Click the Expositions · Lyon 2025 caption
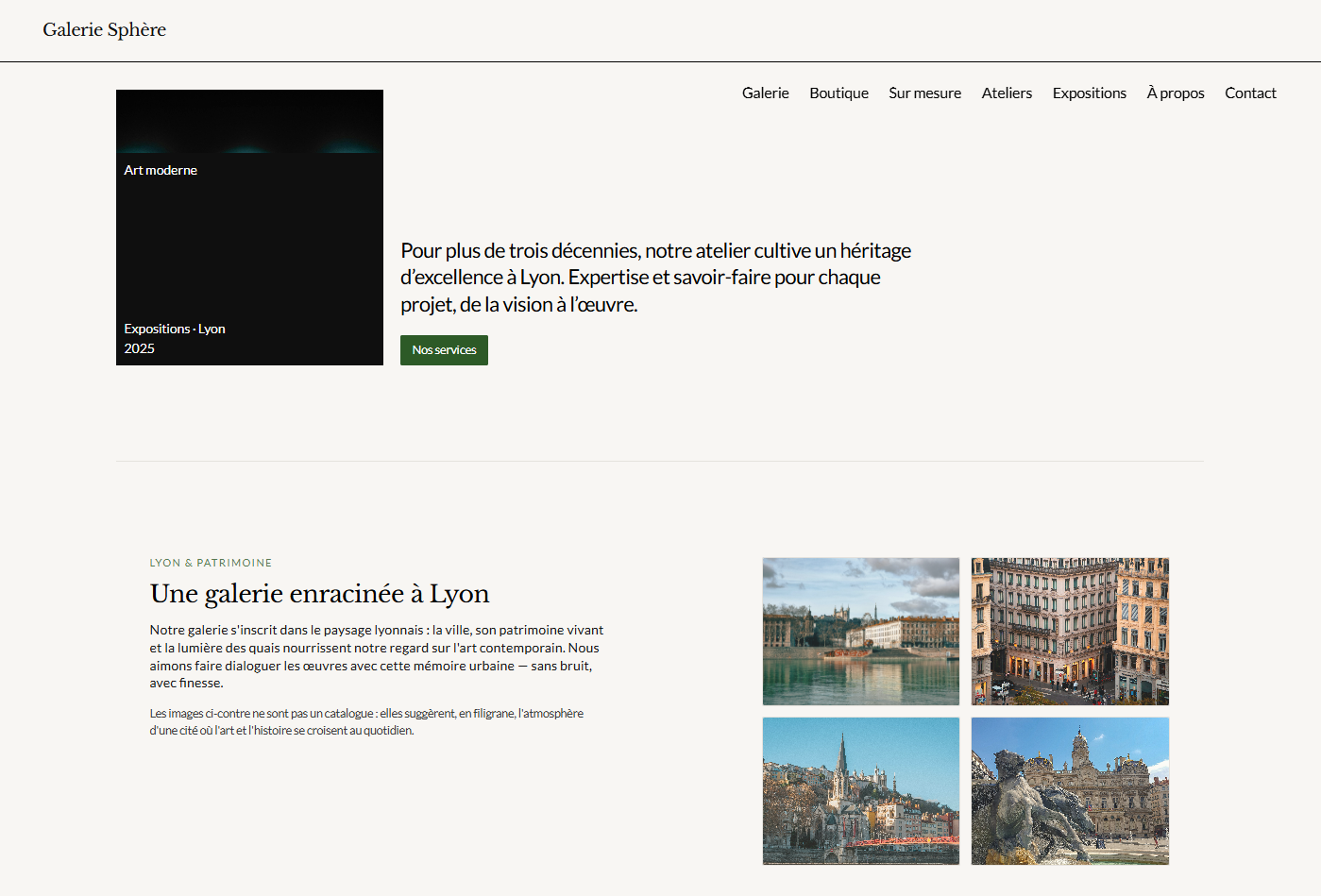The height and width of the screenshot is (896, 1321). point(175,338)
